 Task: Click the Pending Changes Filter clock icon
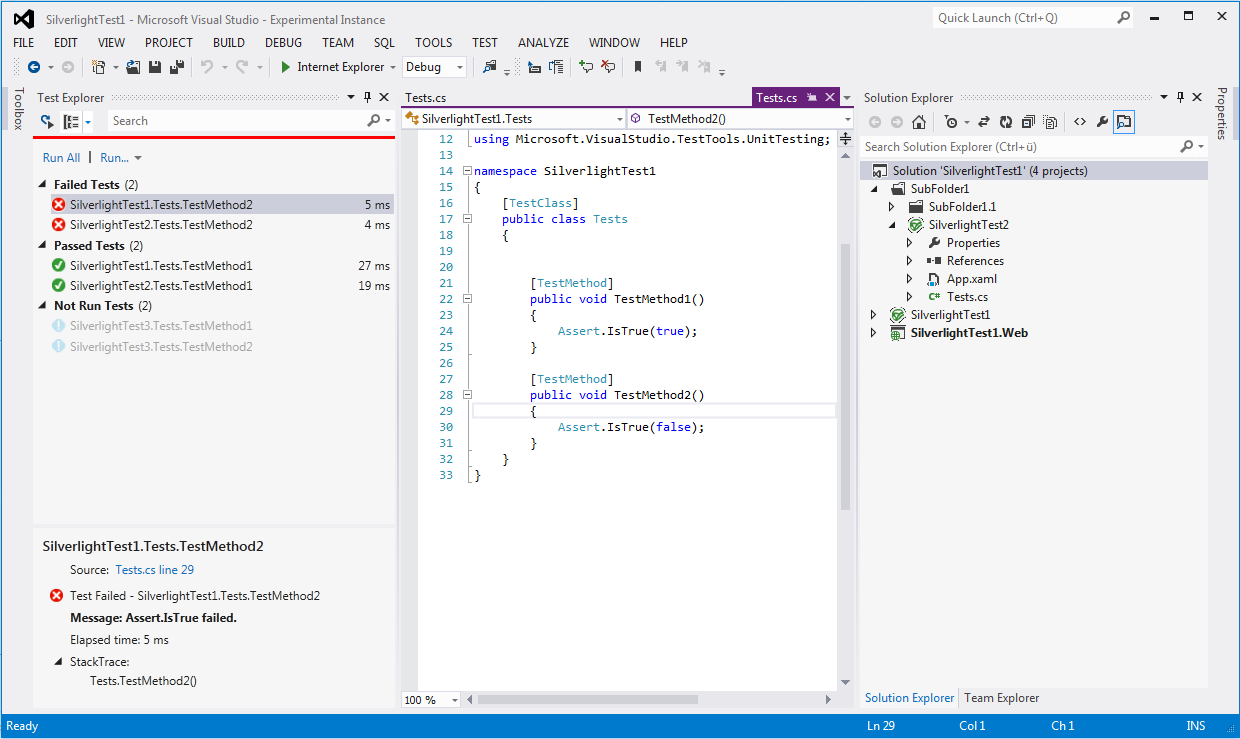coord(951,122)
